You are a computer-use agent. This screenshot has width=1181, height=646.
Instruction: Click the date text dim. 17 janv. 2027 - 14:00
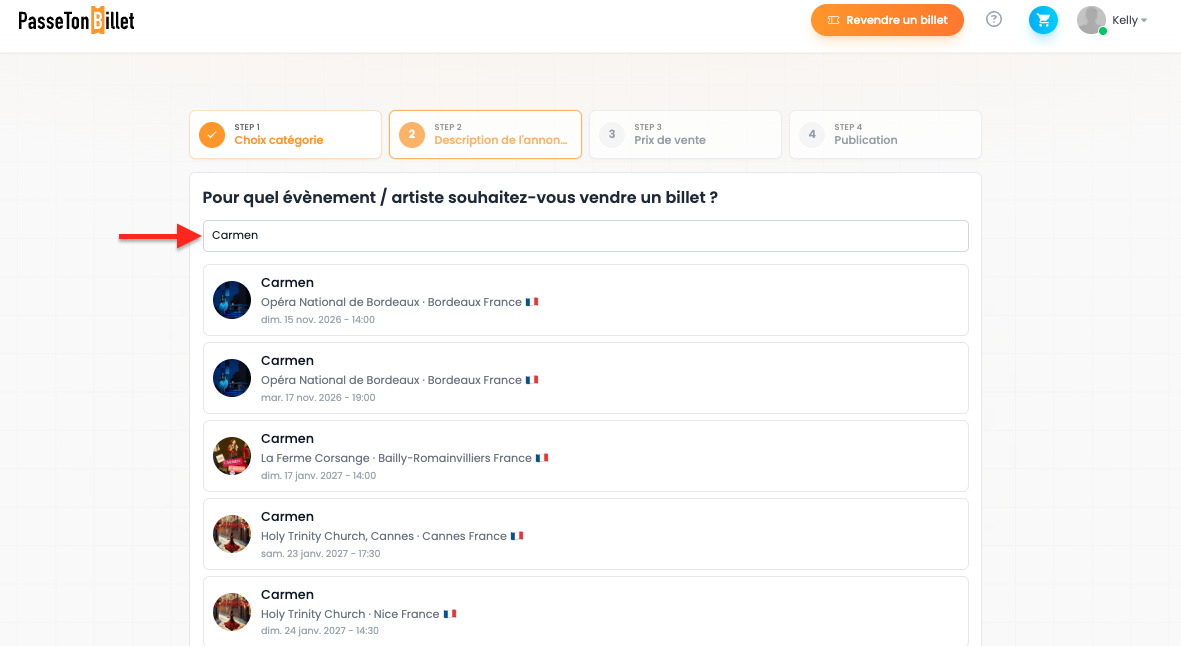[x=319, y=475]
